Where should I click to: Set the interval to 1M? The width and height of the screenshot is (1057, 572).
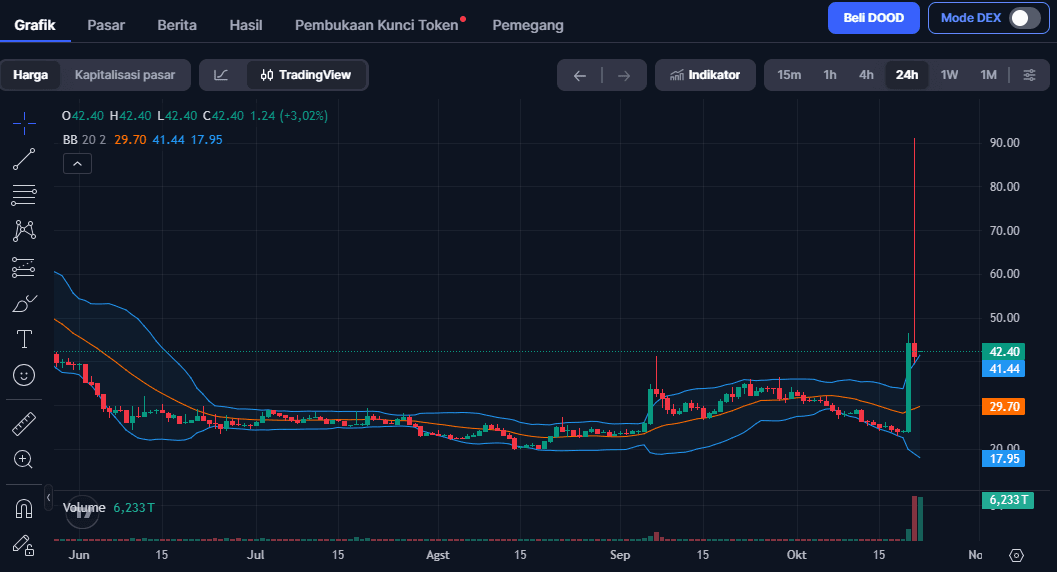tap(988, 75)
